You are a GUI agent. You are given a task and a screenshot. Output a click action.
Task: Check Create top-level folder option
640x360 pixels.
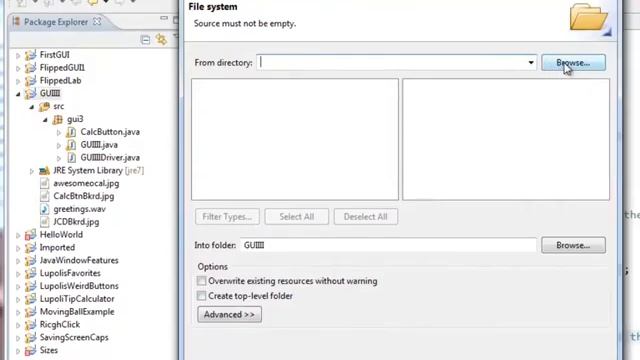(202, 296)
